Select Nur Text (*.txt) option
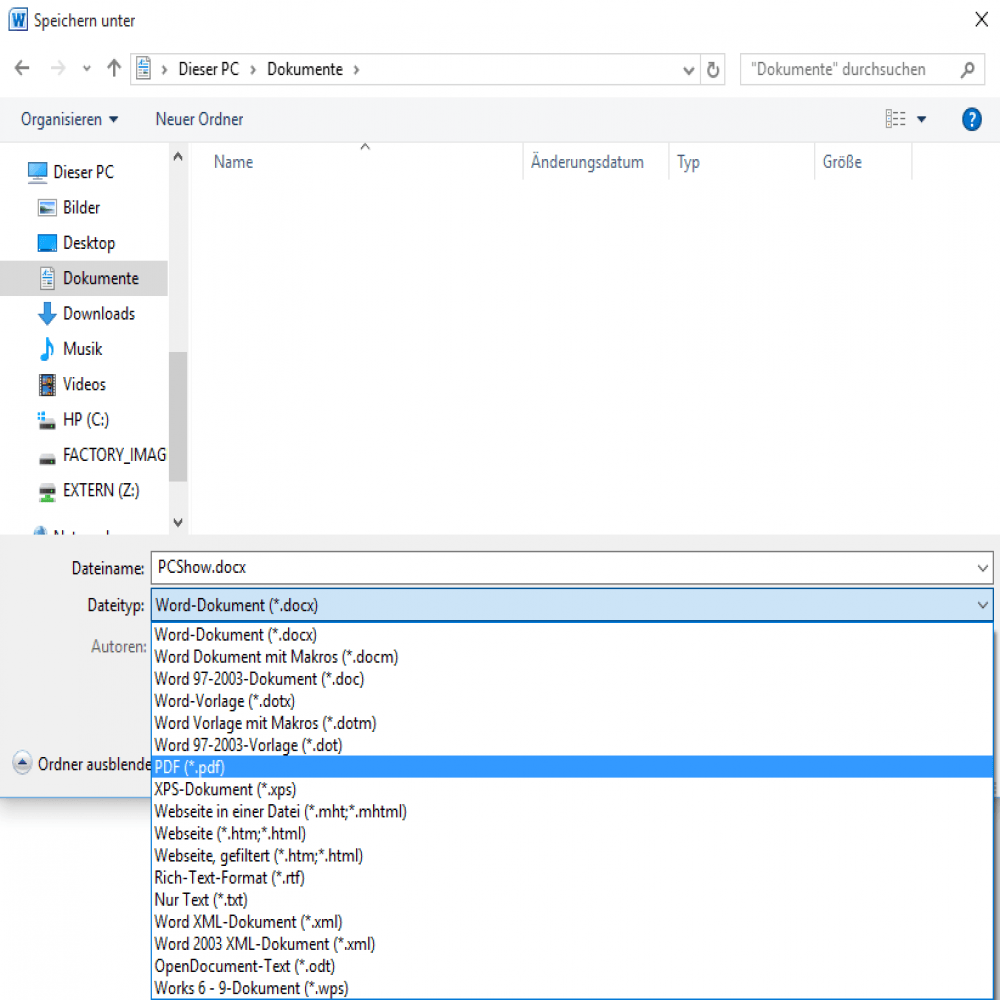1000x1000 pixels. (572, 900)
